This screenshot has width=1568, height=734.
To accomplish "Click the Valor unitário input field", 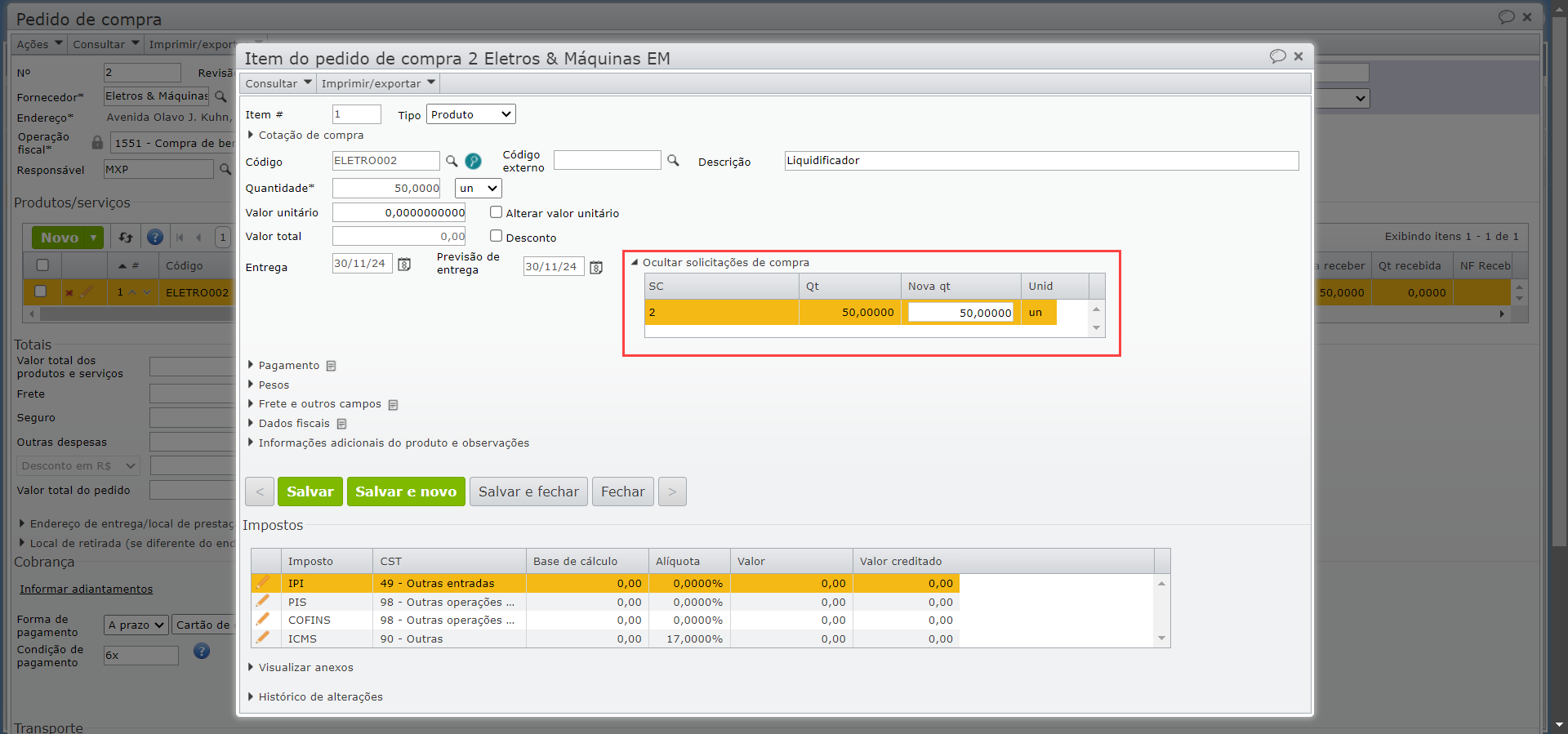I will 399,212.
